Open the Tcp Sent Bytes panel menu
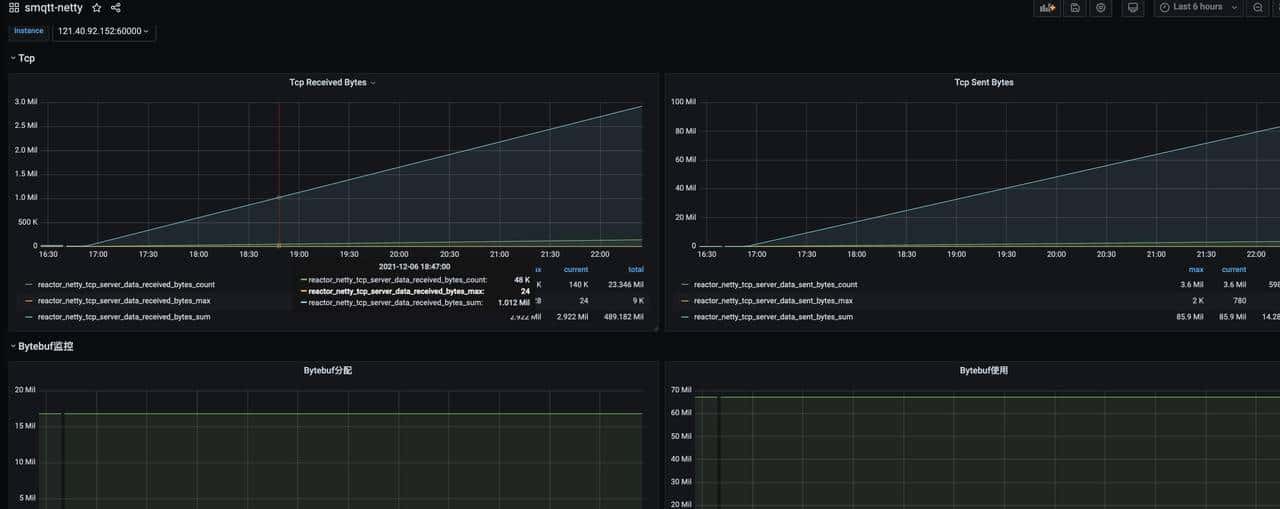 (984, 82)
